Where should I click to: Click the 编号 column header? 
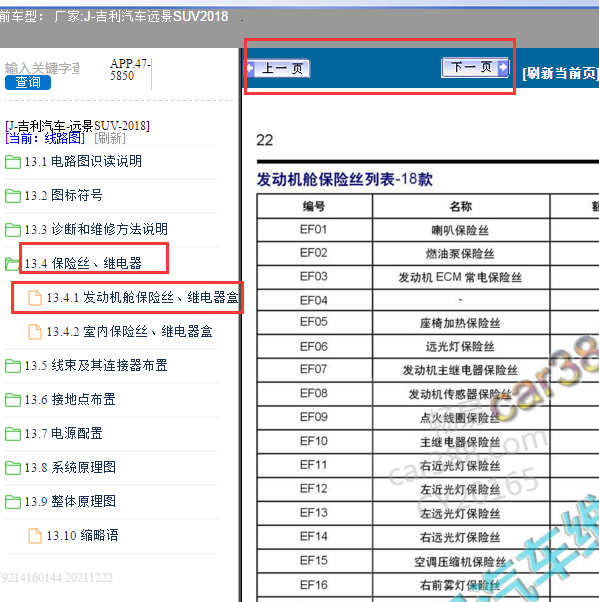tap(314, 207)
